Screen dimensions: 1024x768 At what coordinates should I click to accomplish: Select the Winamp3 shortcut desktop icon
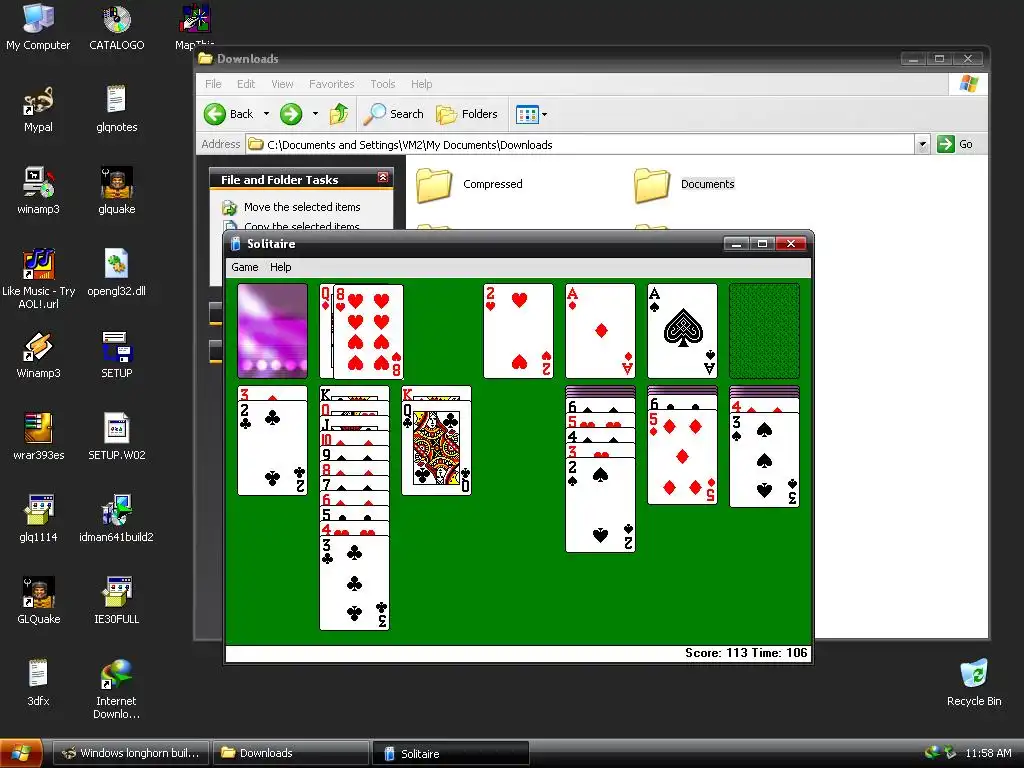pos(38,355)
